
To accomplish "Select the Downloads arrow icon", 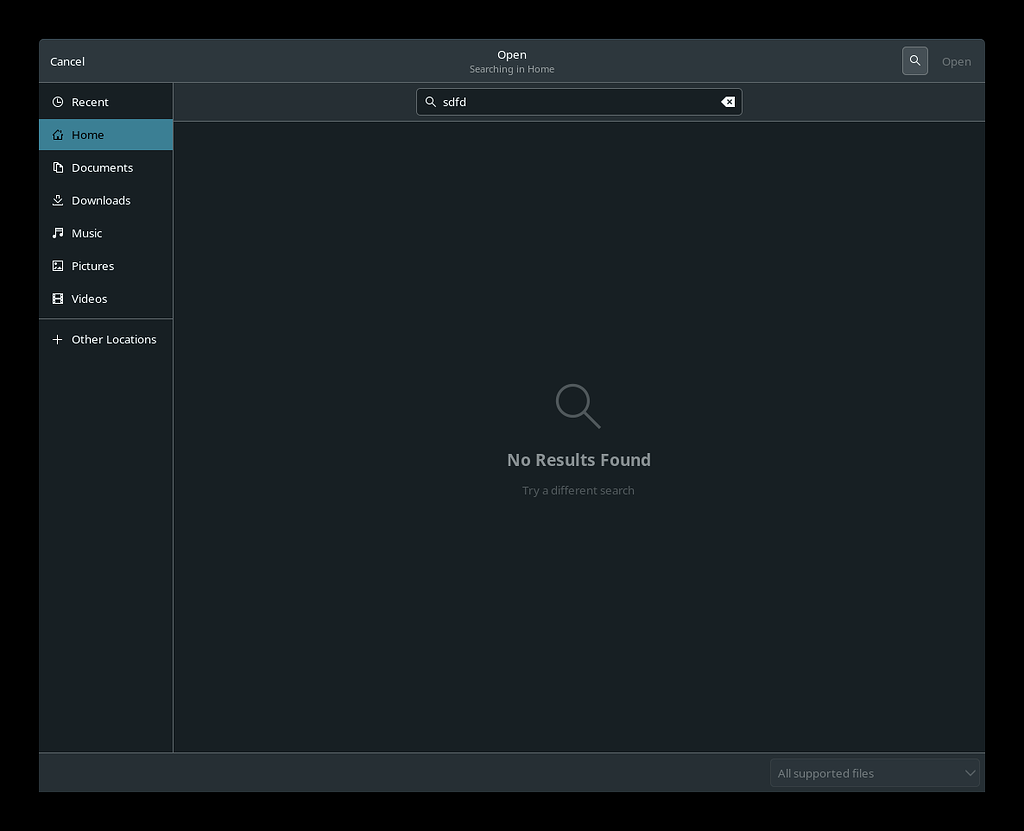I will point(58,200).
